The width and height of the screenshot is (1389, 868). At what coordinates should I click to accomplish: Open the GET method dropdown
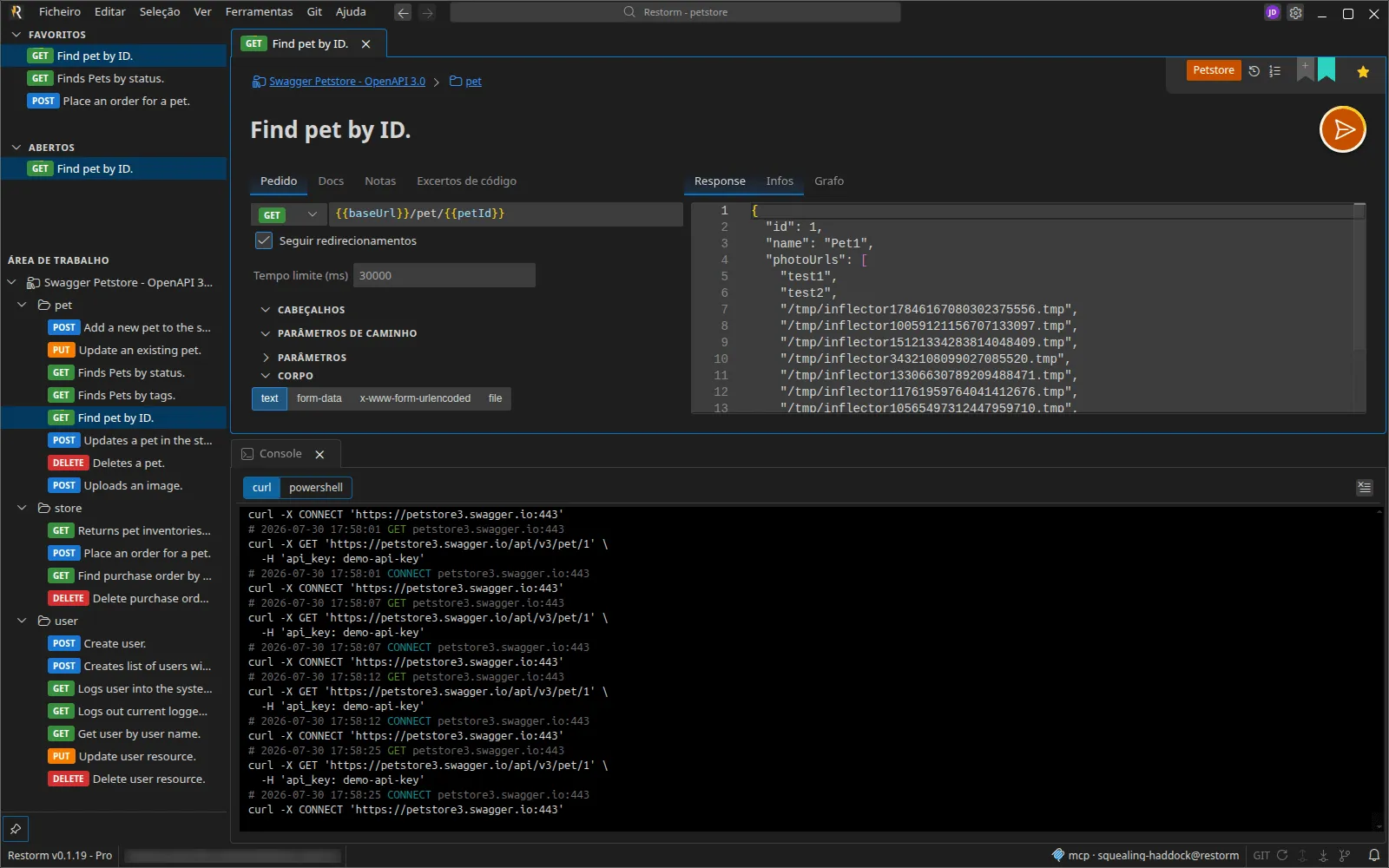click(289, 214)
